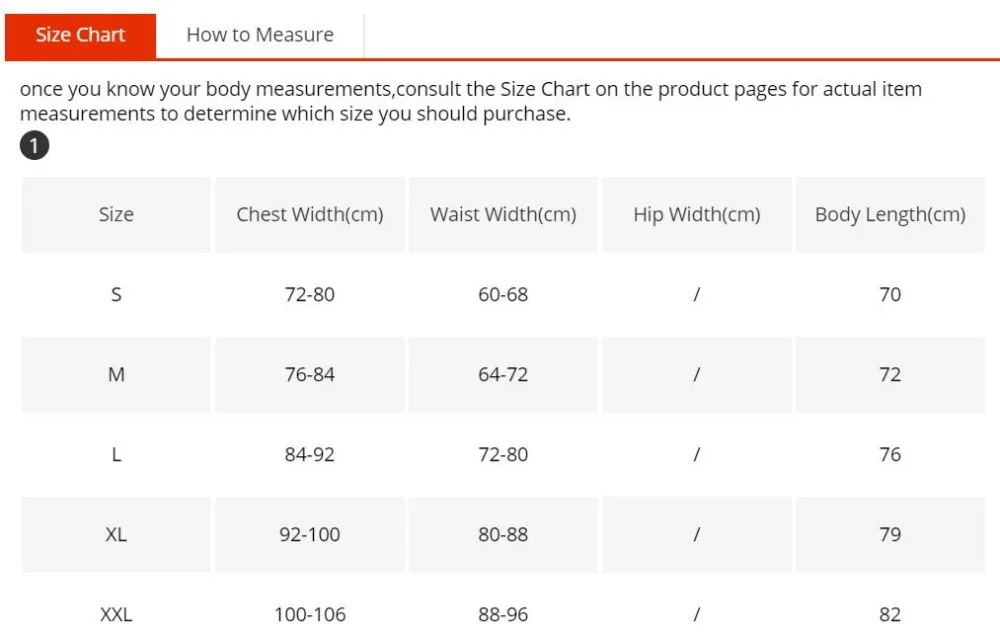Select the L size row label
The height and width of the screenshot is (644, 1000).
click(116, 455)
